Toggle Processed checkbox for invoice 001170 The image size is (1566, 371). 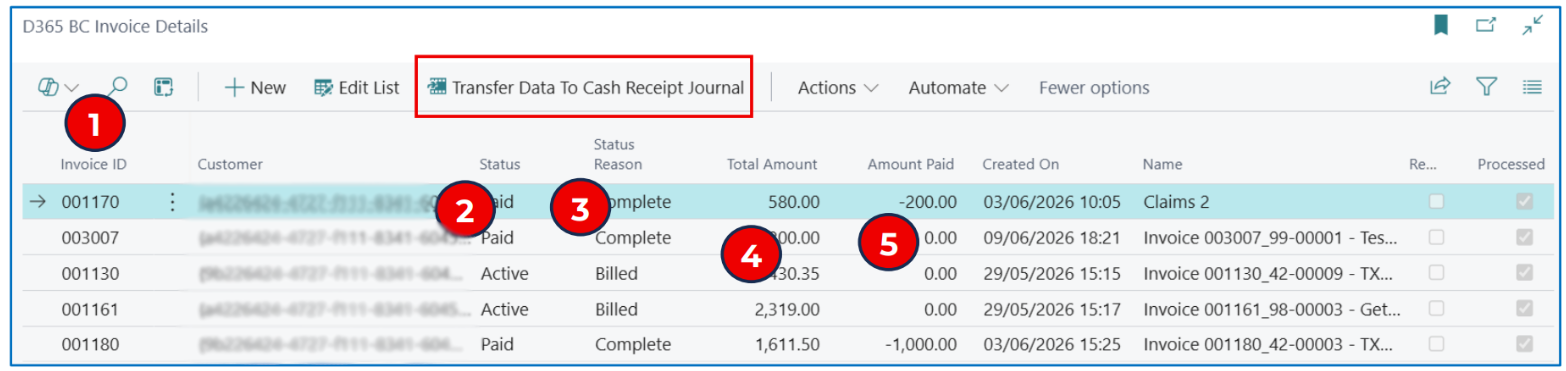click(1525, 202)
